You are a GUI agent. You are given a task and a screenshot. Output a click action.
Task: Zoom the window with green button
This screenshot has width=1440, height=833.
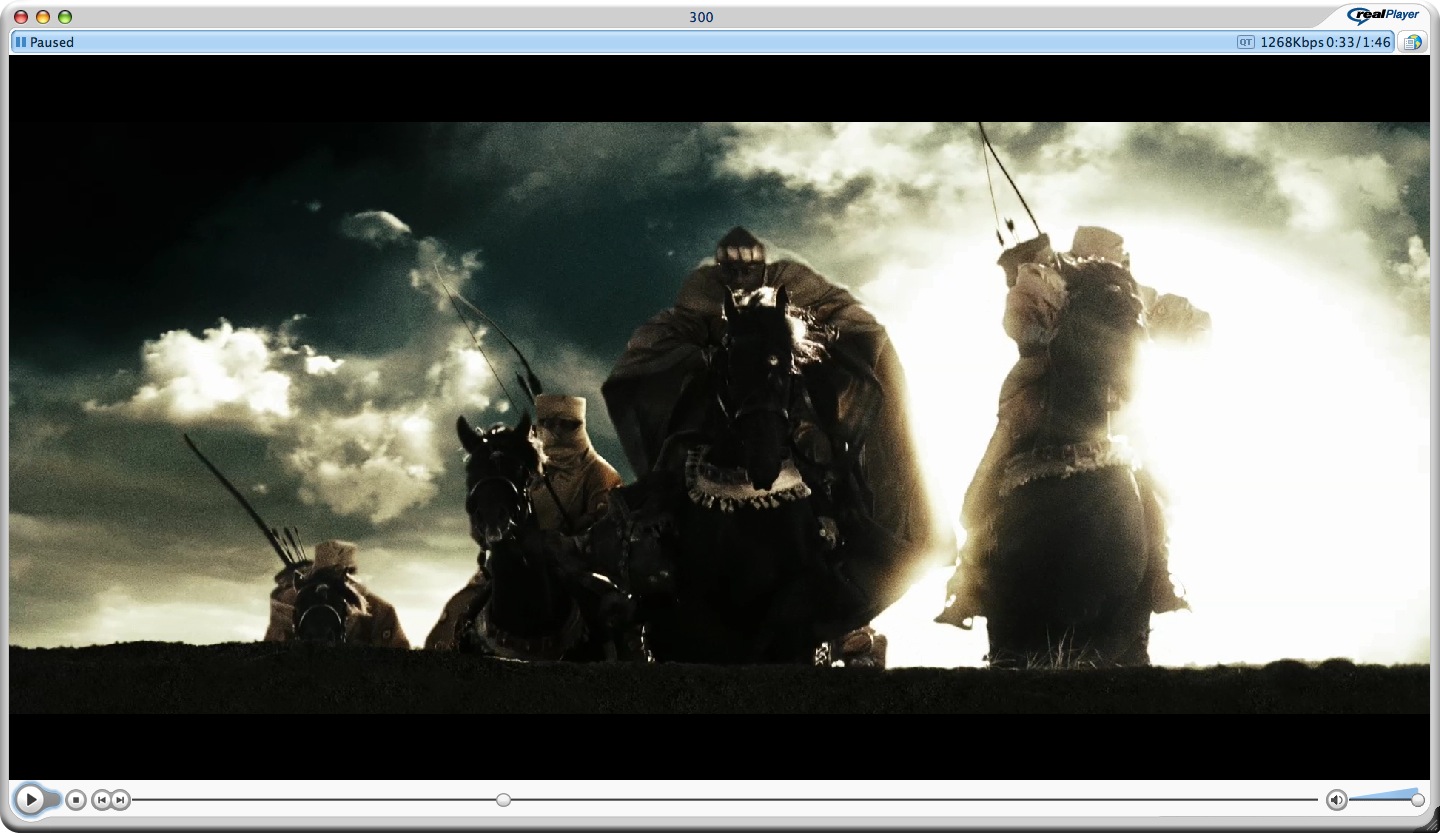[x=65, y=17]
